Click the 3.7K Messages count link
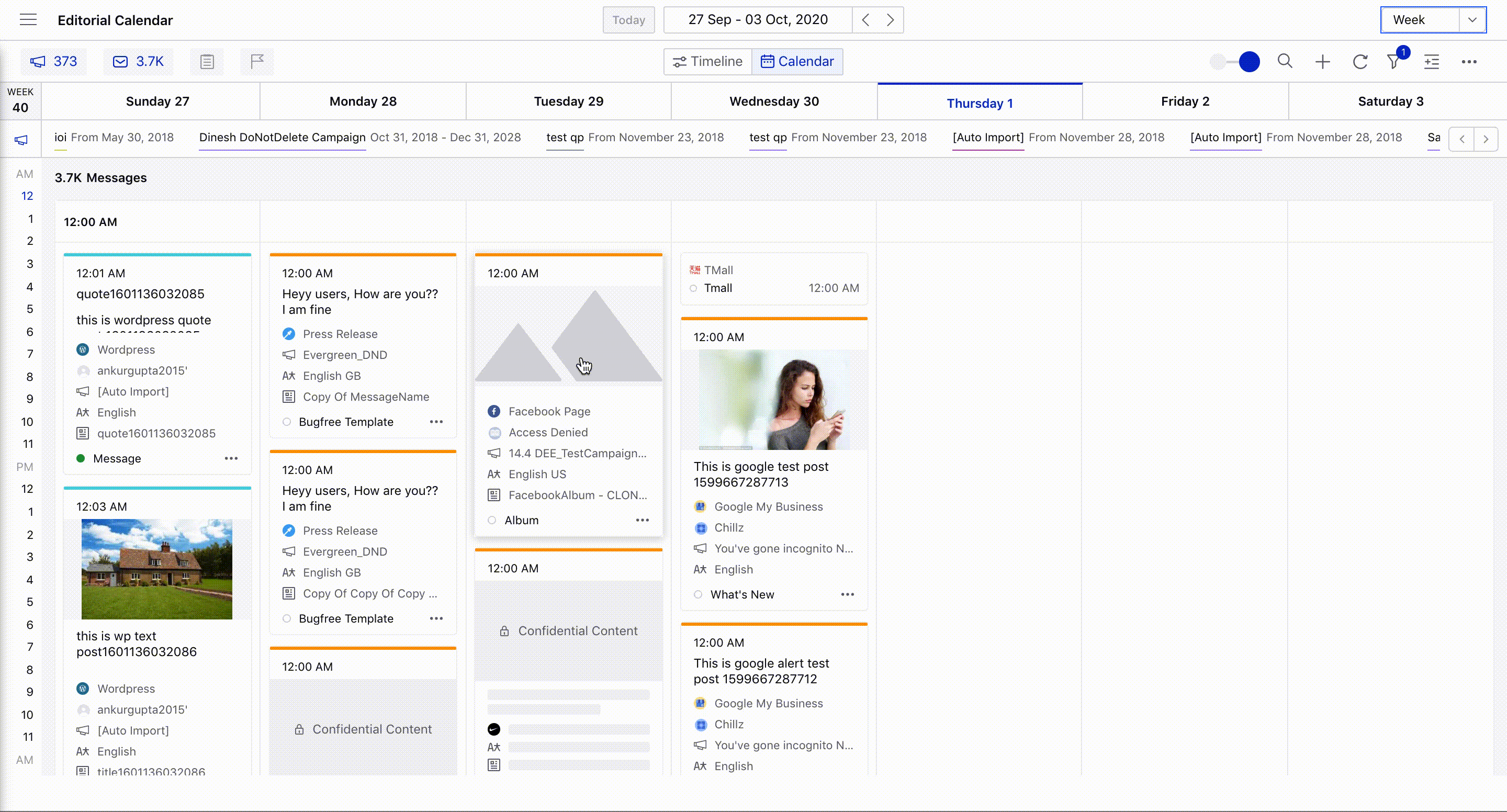The image size is (1507, 812). [139, 61]
